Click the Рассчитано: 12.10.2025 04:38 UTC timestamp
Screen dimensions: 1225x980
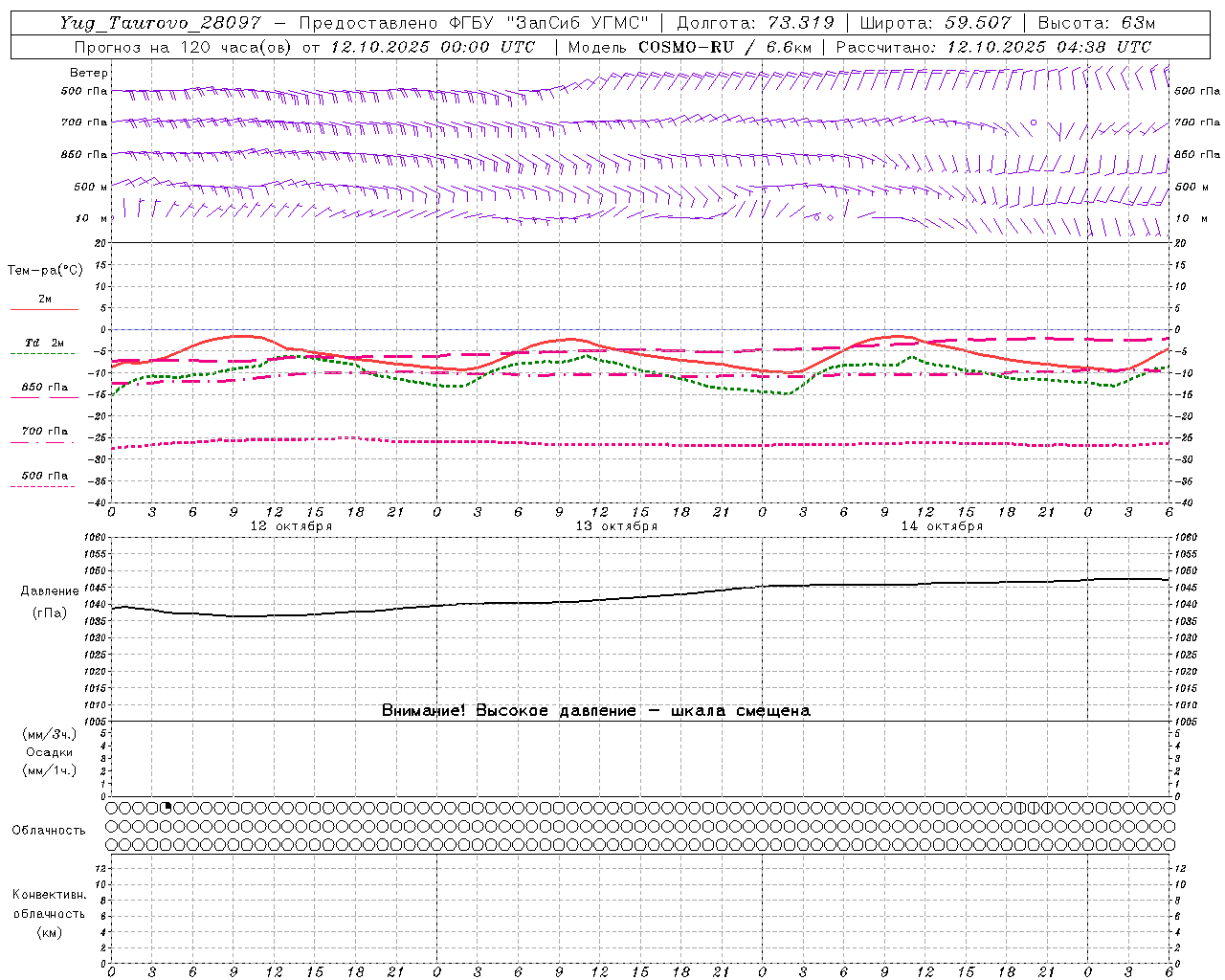tap(994, 47)
